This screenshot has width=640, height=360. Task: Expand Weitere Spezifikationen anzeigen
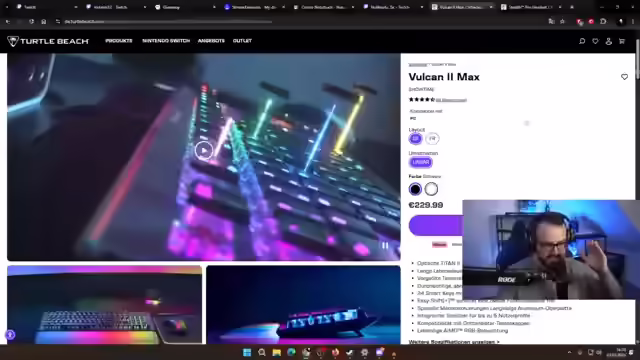454,342
